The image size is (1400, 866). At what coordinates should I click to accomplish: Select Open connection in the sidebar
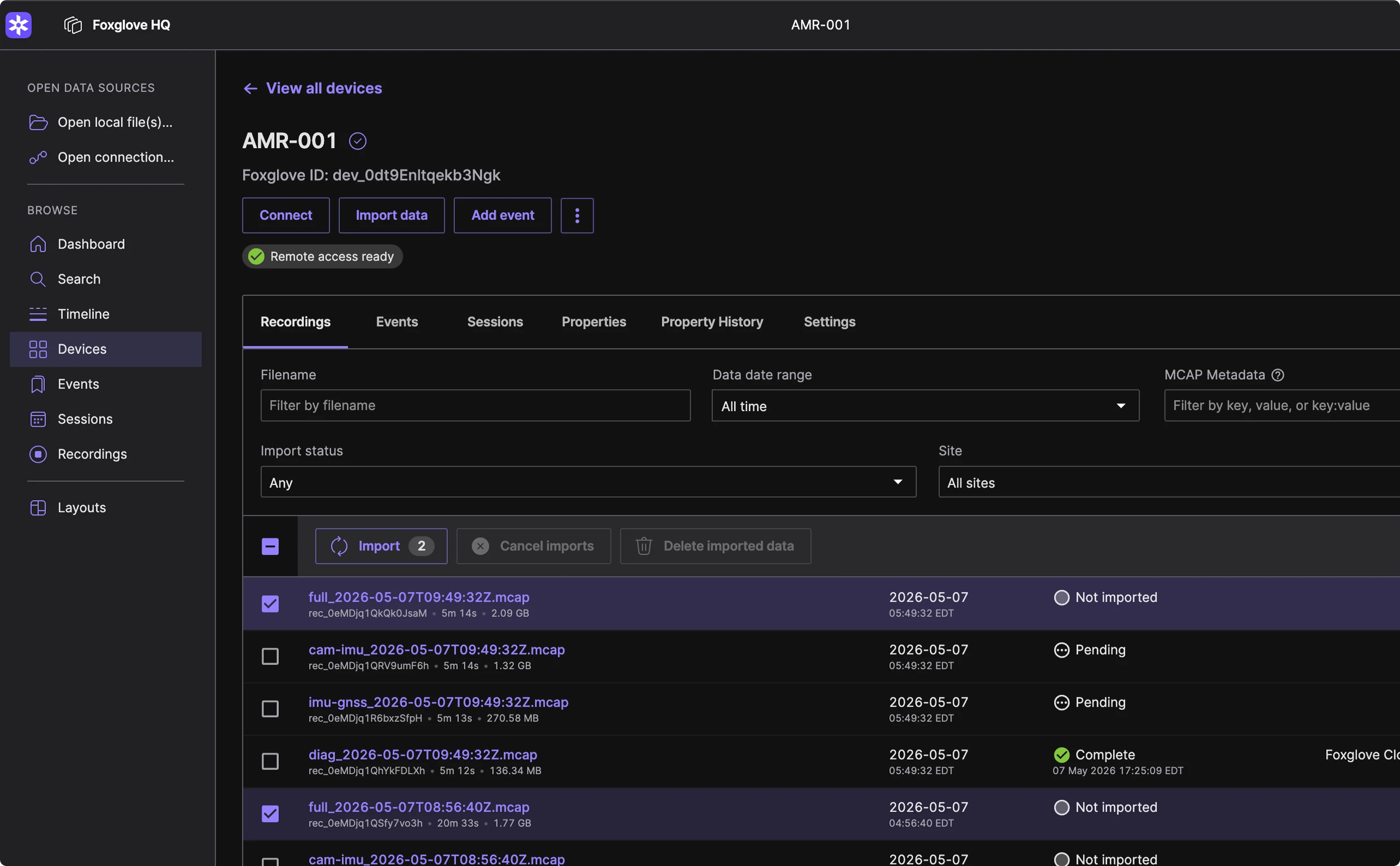click(106, 157)
